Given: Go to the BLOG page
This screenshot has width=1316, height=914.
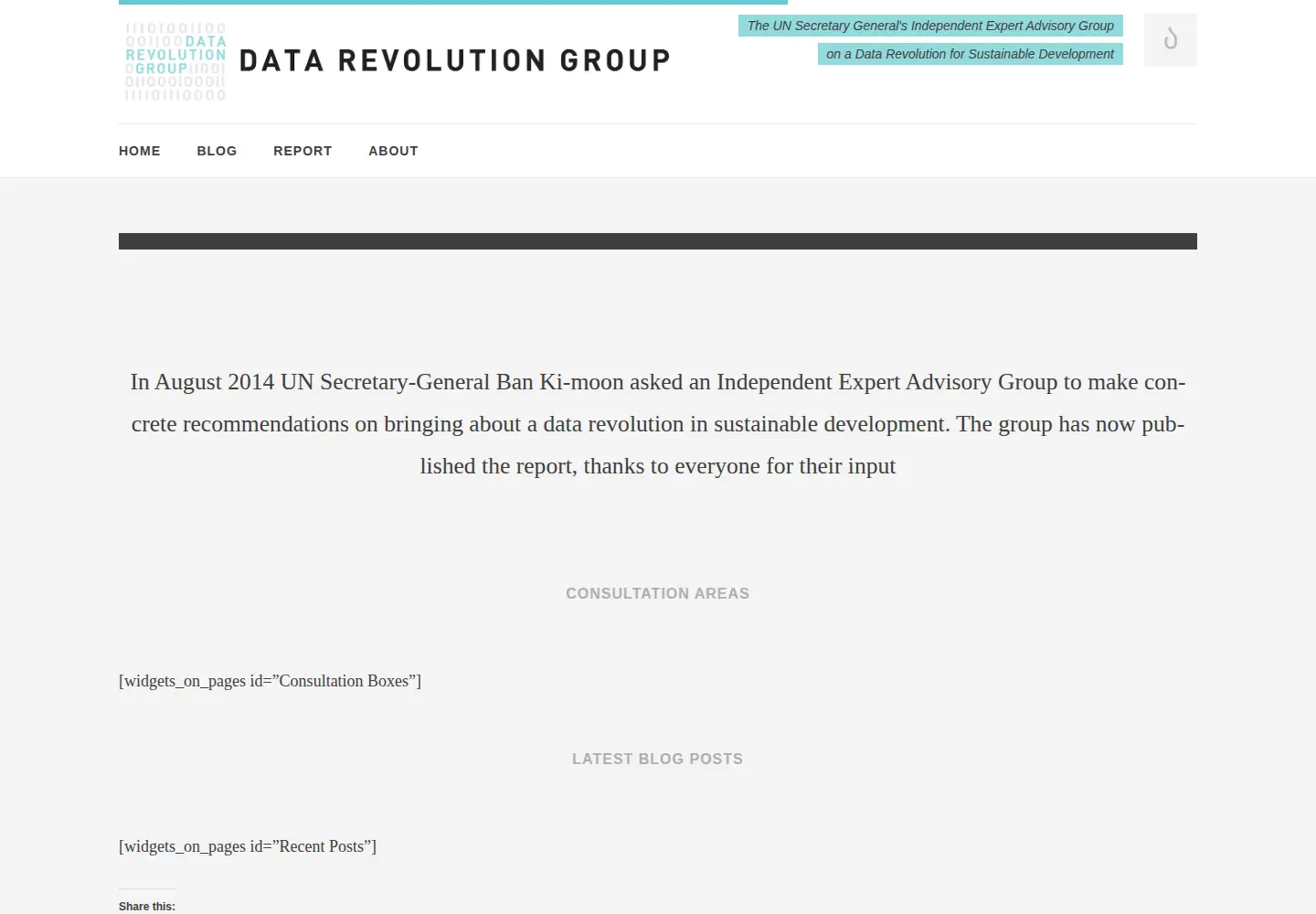Looking at the screenshot, I should (217, 151).
